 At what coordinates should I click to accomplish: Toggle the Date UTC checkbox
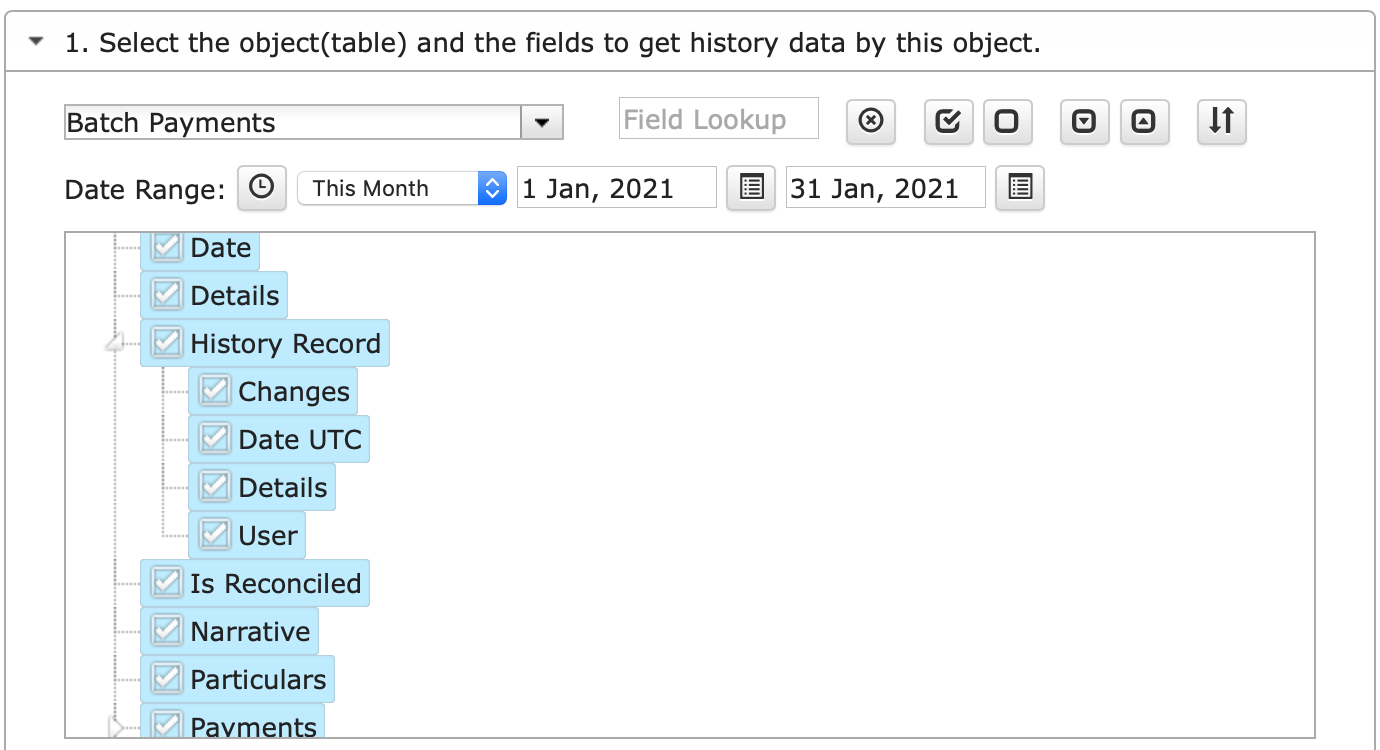click(215, 439)
